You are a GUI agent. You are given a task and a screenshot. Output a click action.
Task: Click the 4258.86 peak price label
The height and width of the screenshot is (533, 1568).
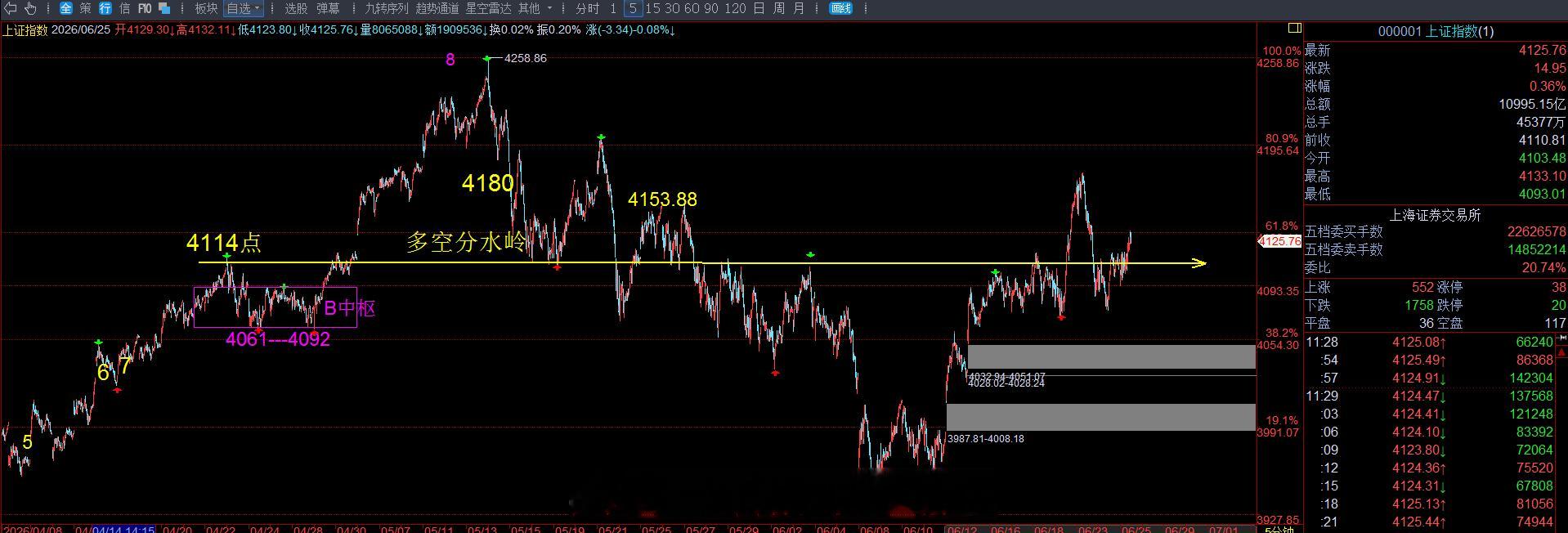pyautogui.click(x=526, y=58)
